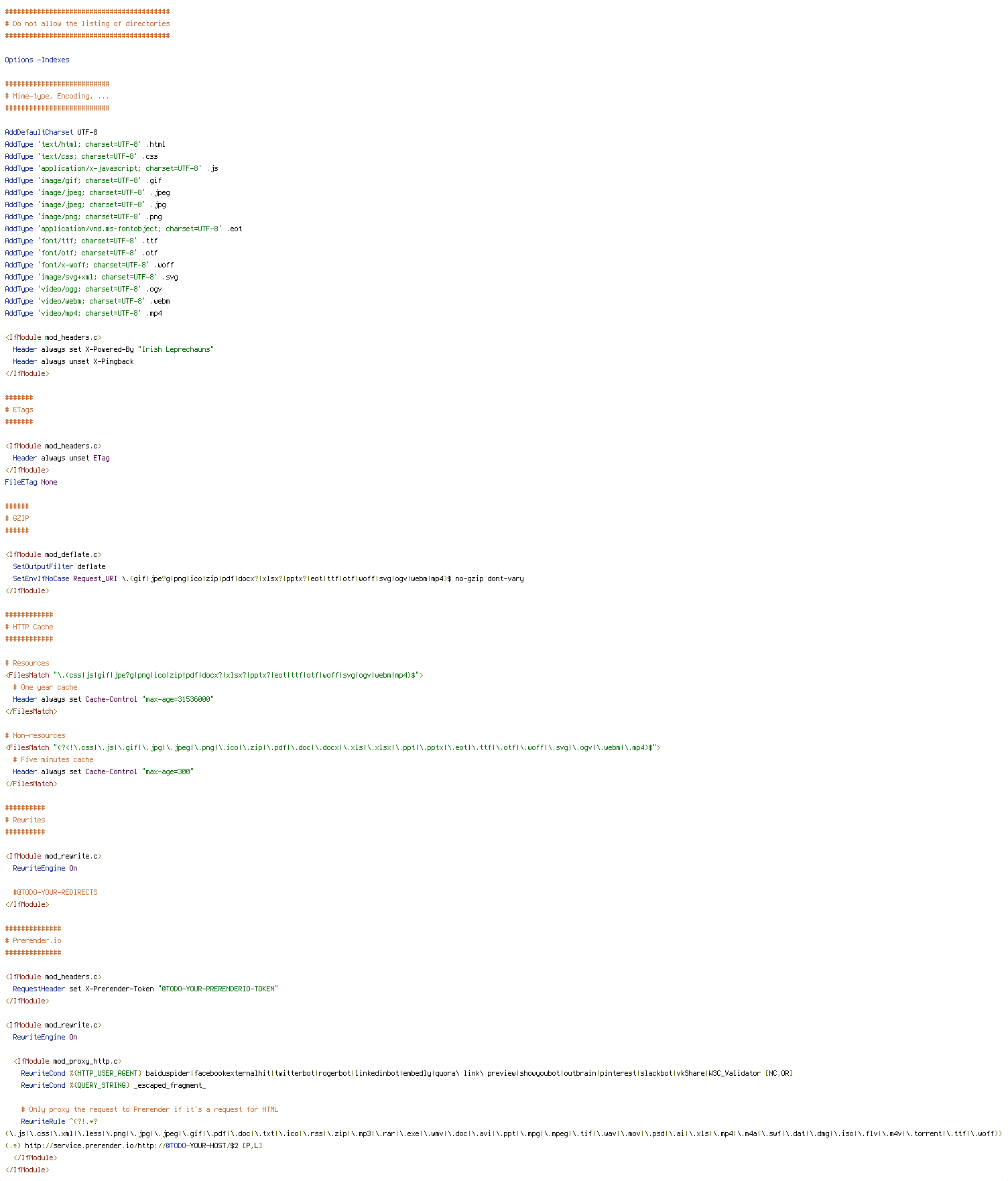Click the '# Mime-type, Encoding, ...' comment

tap(57, 96)
